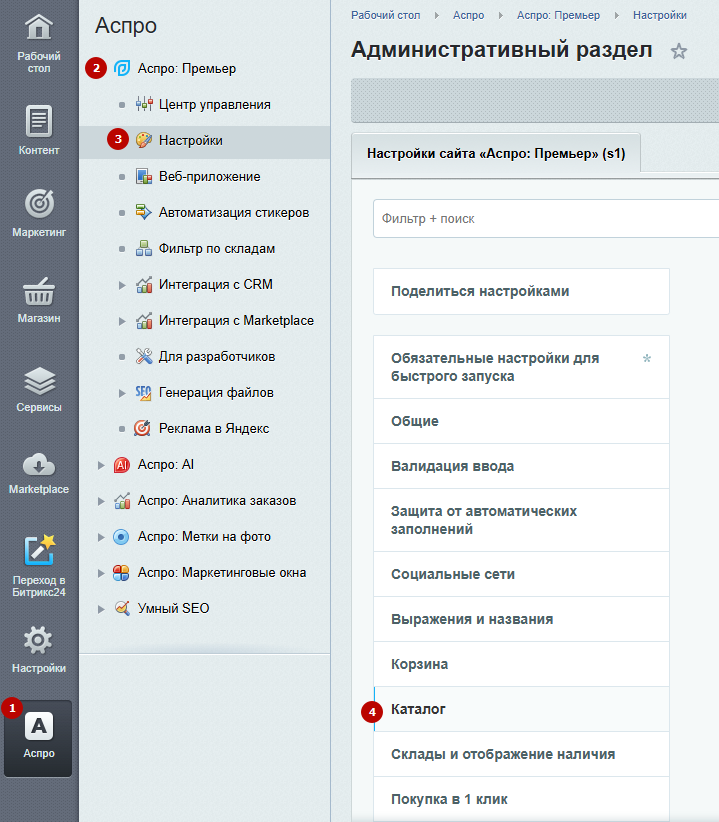The width and height of the screenshot is (719, 822).
Task: Focus the Фильтр + поиск input field
Action: click(x=546, y=219)
